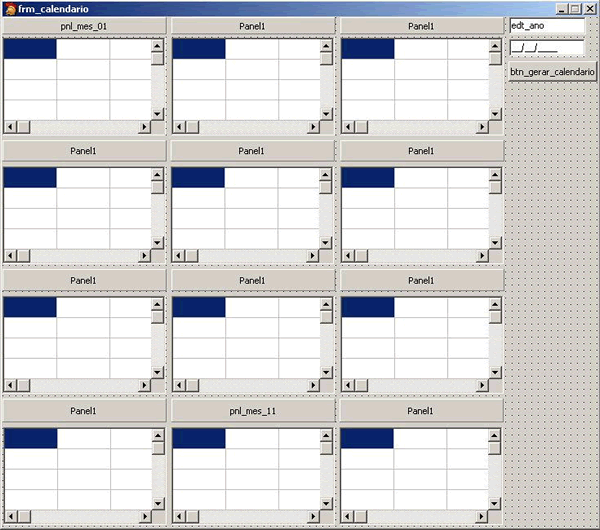Click horizontal scrollbar thumb in bottom-left grid
Screen dimensions: 600x530
24,517
